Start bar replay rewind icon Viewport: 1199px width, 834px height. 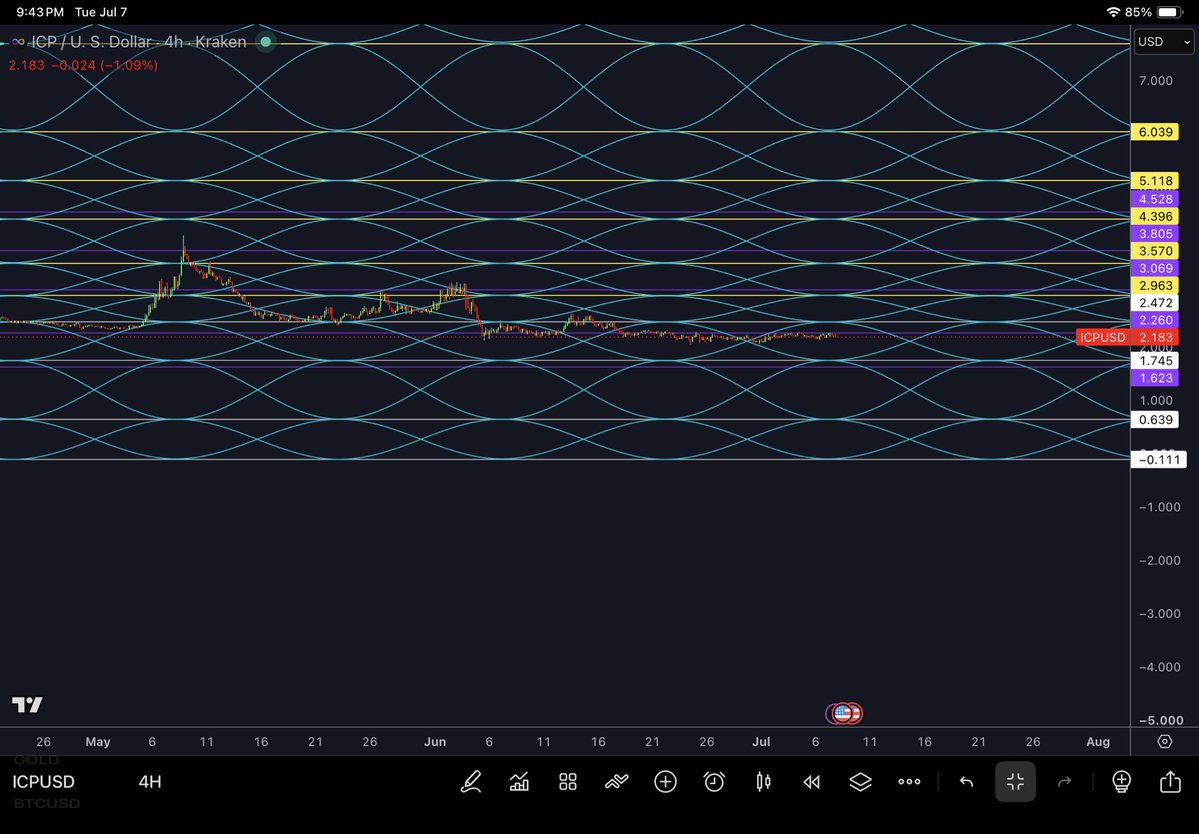[x=811, y=781]
